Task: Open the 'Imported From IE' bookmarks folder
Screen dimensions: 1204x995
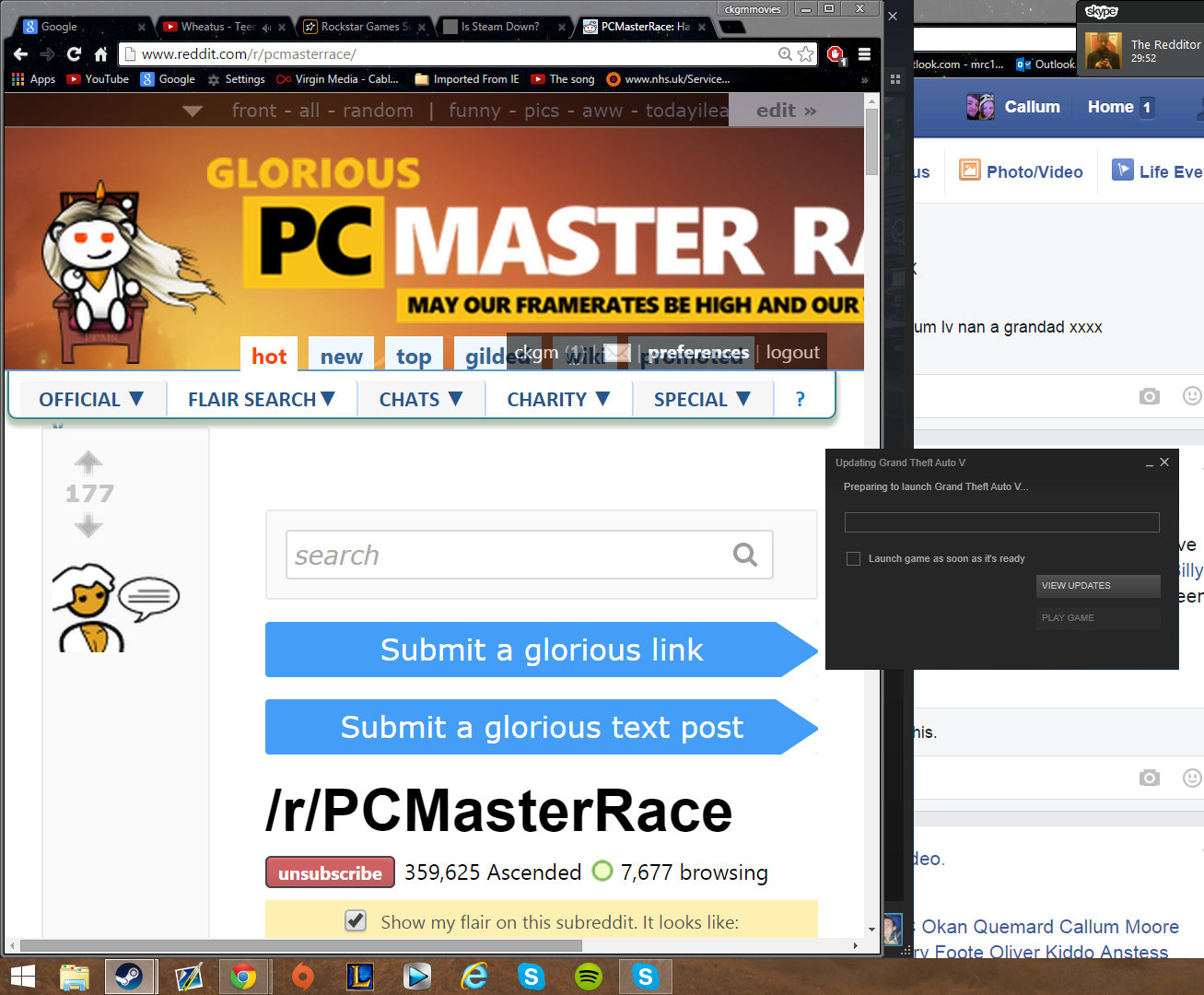Action: tap(467, 79)
